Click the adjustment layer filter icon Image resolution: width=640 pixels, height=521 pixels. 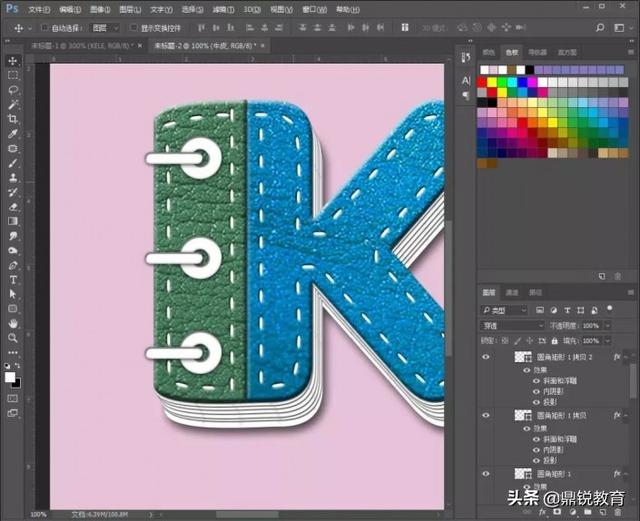coord(553,310)
